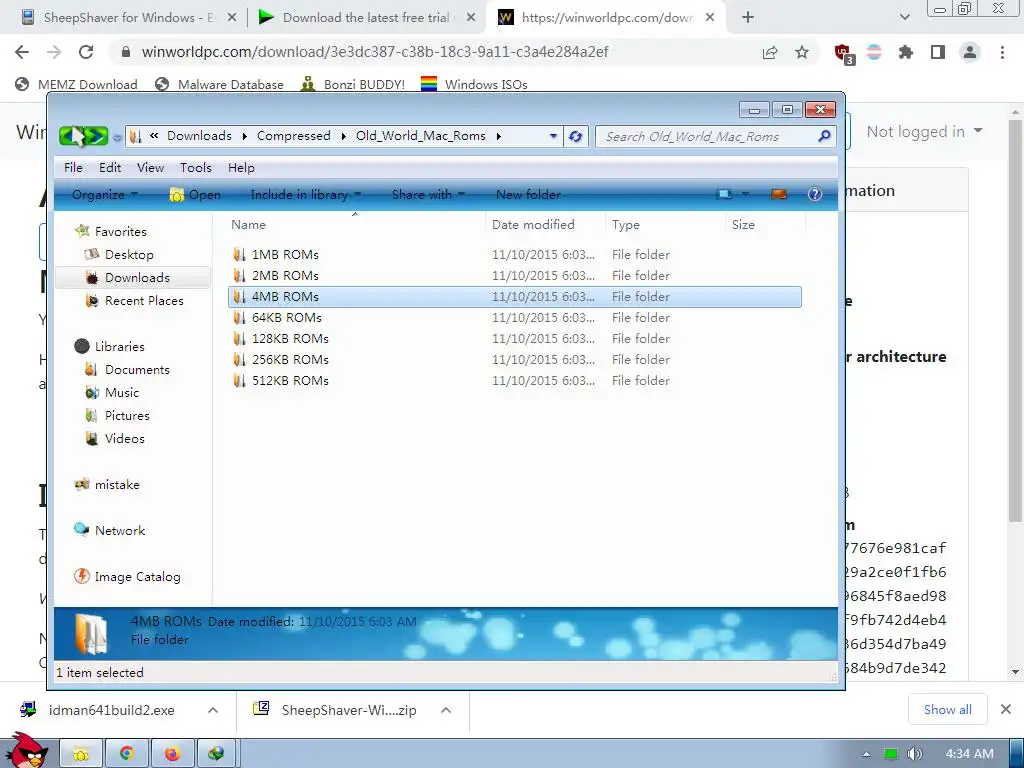
Task: Expand the view options dropdown arrow
Action: pos(745,194)
